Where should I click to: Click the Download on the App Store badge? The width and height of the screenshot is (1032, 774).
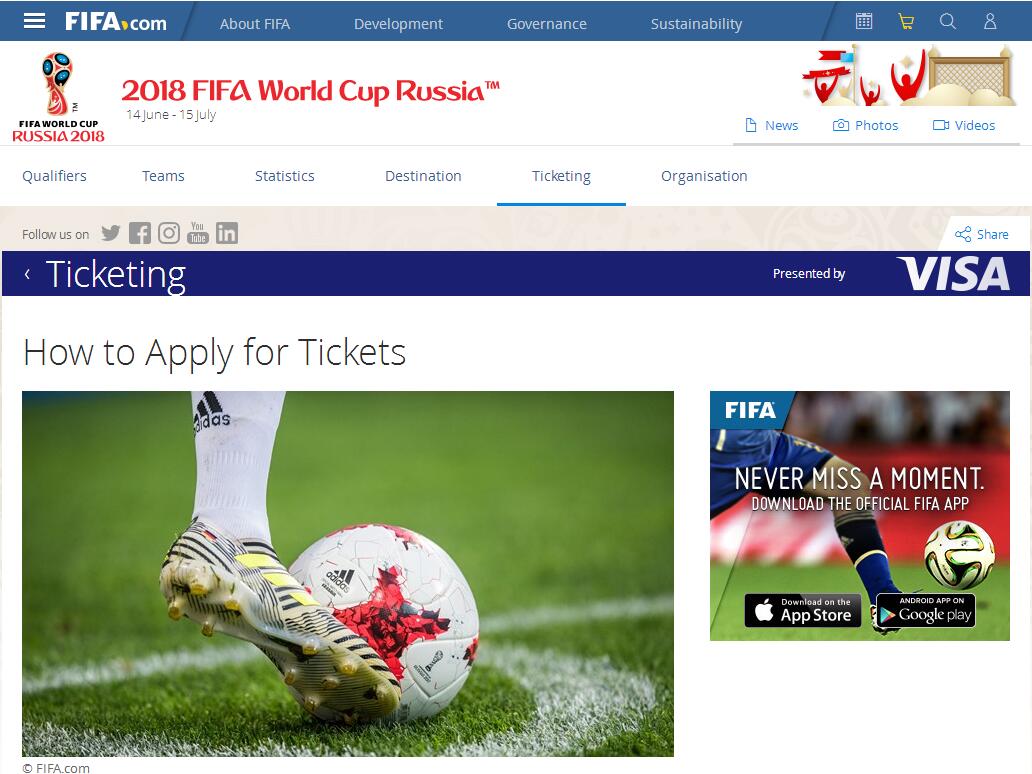[x=803, y=610]
